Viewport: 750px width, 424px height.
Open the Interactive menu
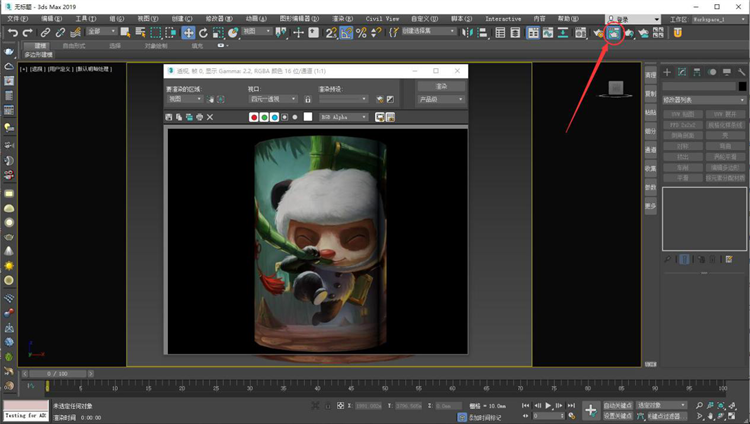(503, 19)
